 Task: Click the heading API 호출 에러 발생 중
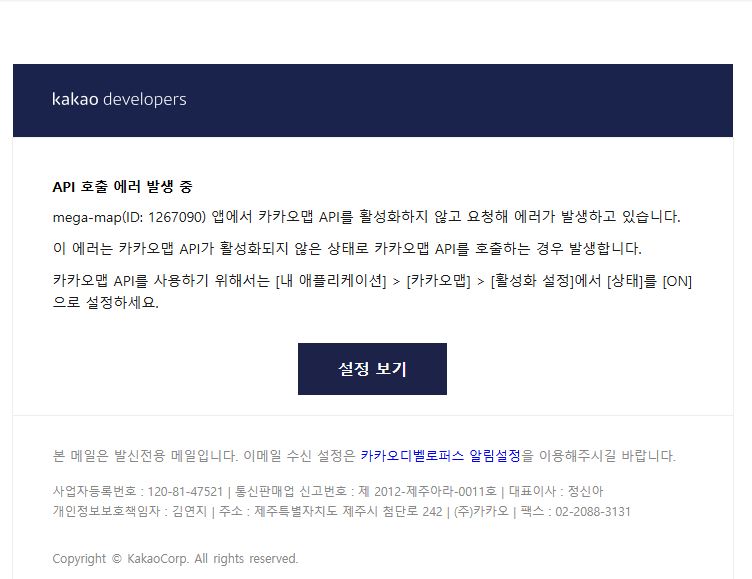(x=122, y=187)
